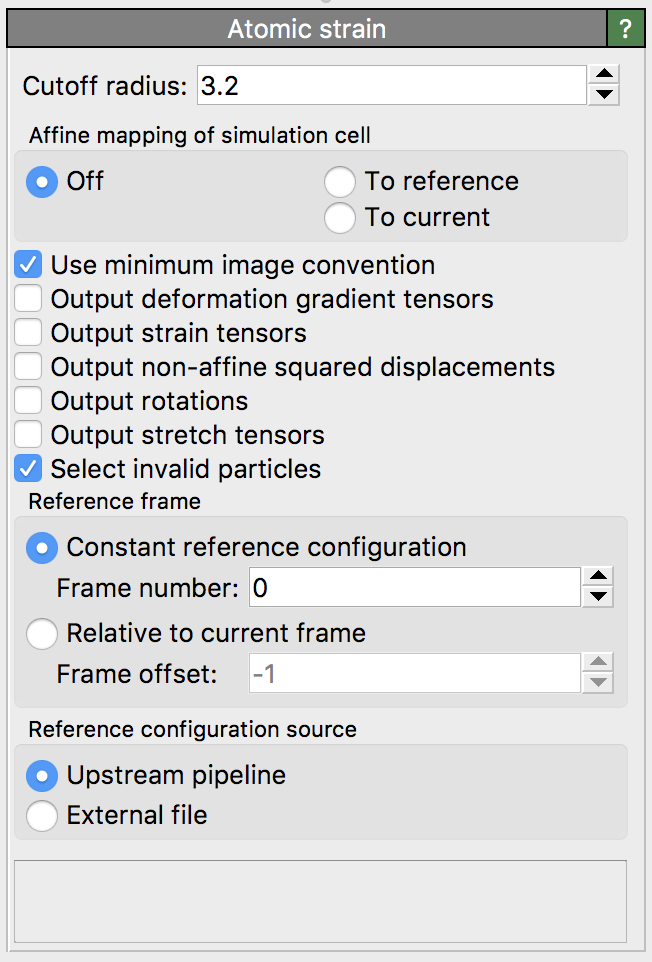Image resolution: width=652 pixels, height=962 pixels.
Task: Enable Output deformation gradient tensors
Action: (29, 299)
